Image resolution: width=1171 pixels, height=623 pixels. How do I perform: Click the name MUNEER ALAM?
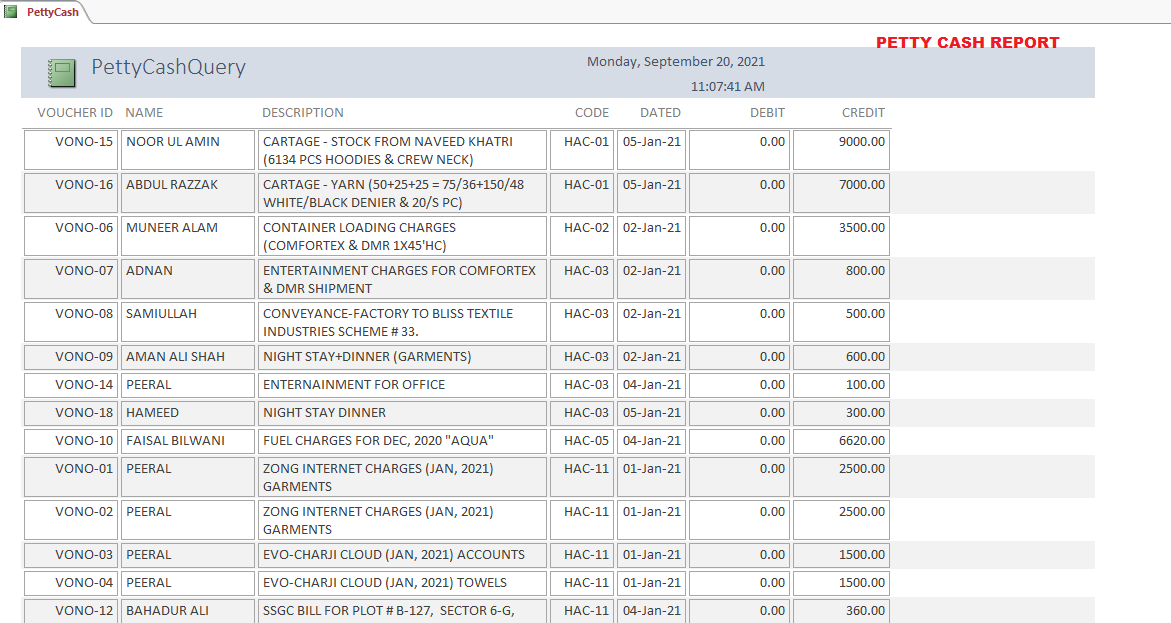[x=172, y=228]
